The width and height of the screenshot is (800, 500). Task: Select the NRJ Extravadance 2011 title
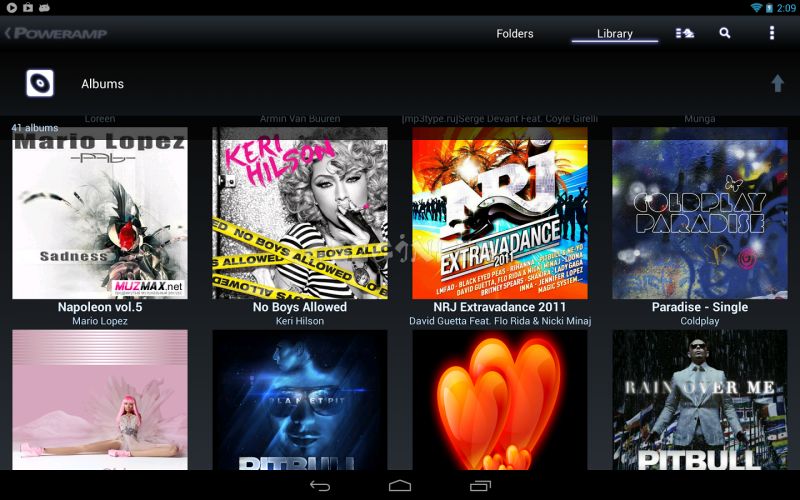[500, 307]
